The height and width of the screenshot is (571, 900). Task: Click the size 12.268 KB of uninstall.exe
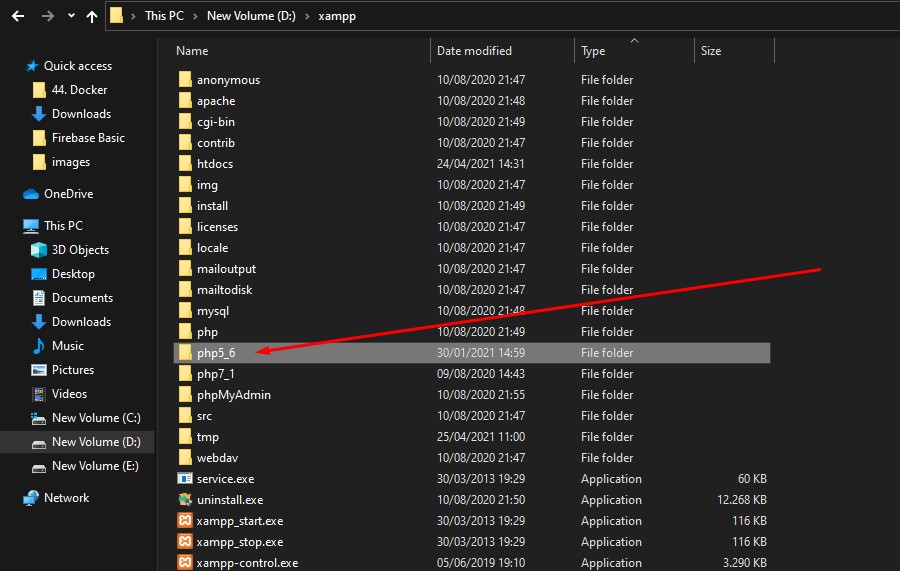(742, 500)
